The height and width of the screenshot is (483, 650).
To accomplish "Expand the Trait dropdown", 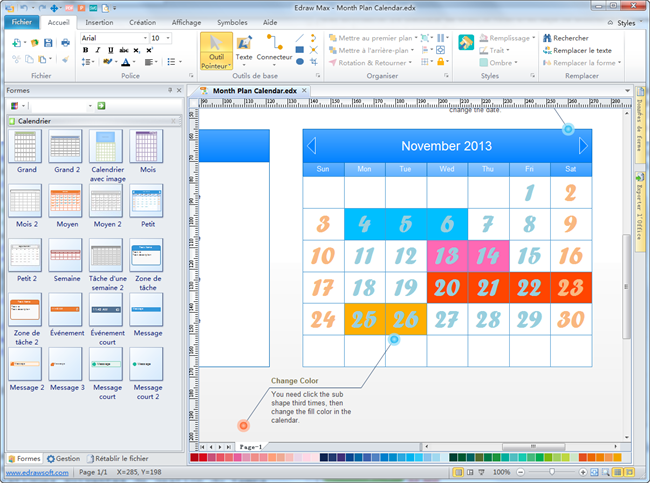I will click(508, 50).
